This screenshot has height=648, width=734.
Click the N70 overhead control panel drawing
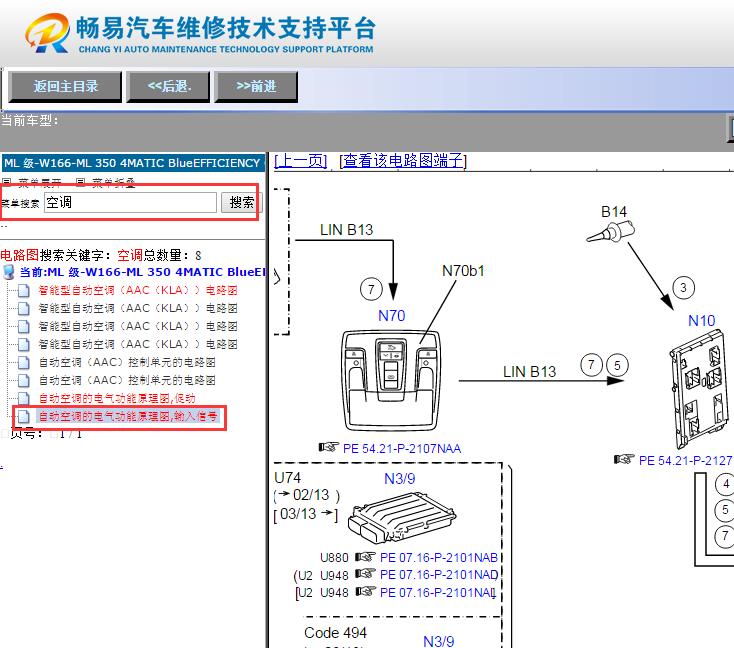coord(391,381)
